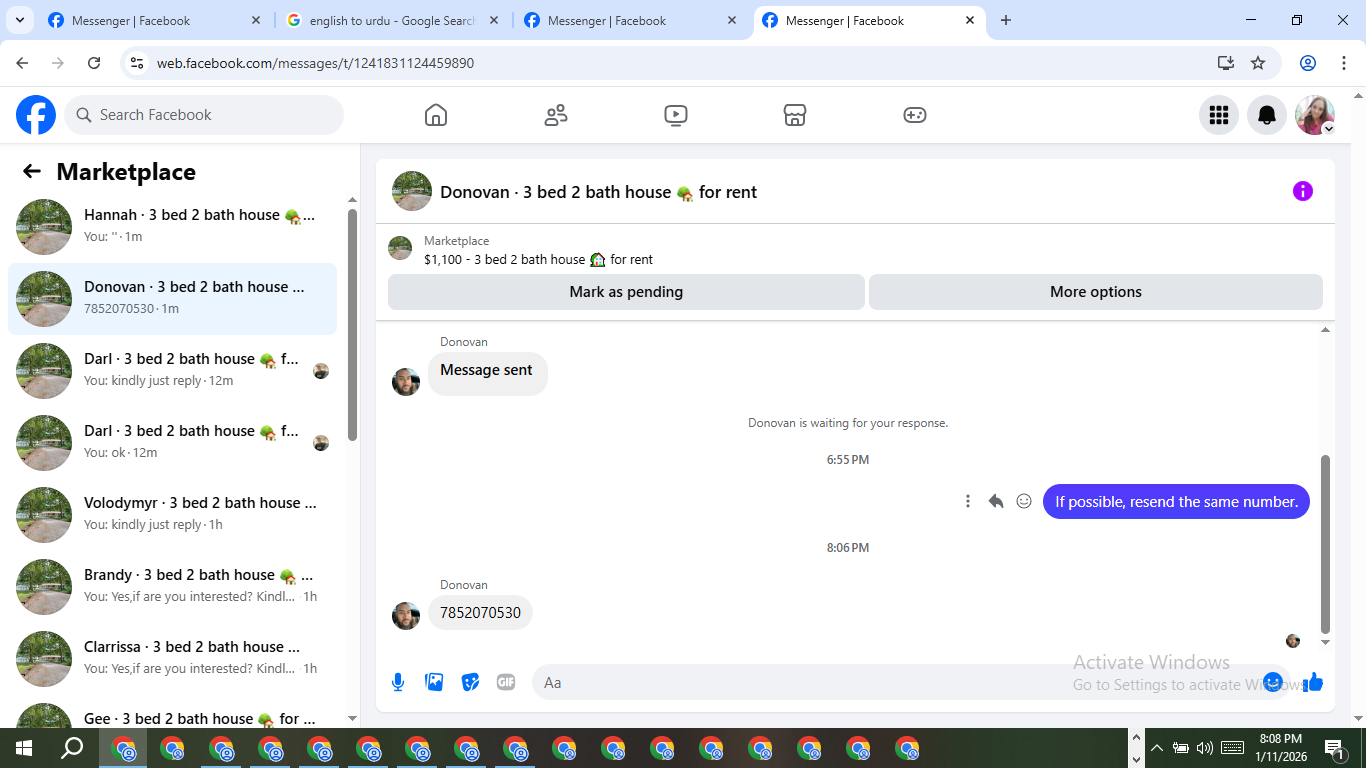Open the Windows Start menu
Image resolution: width=1366 pixels, height=768 pixels.
pyautogui.click(x=24, y=748)
